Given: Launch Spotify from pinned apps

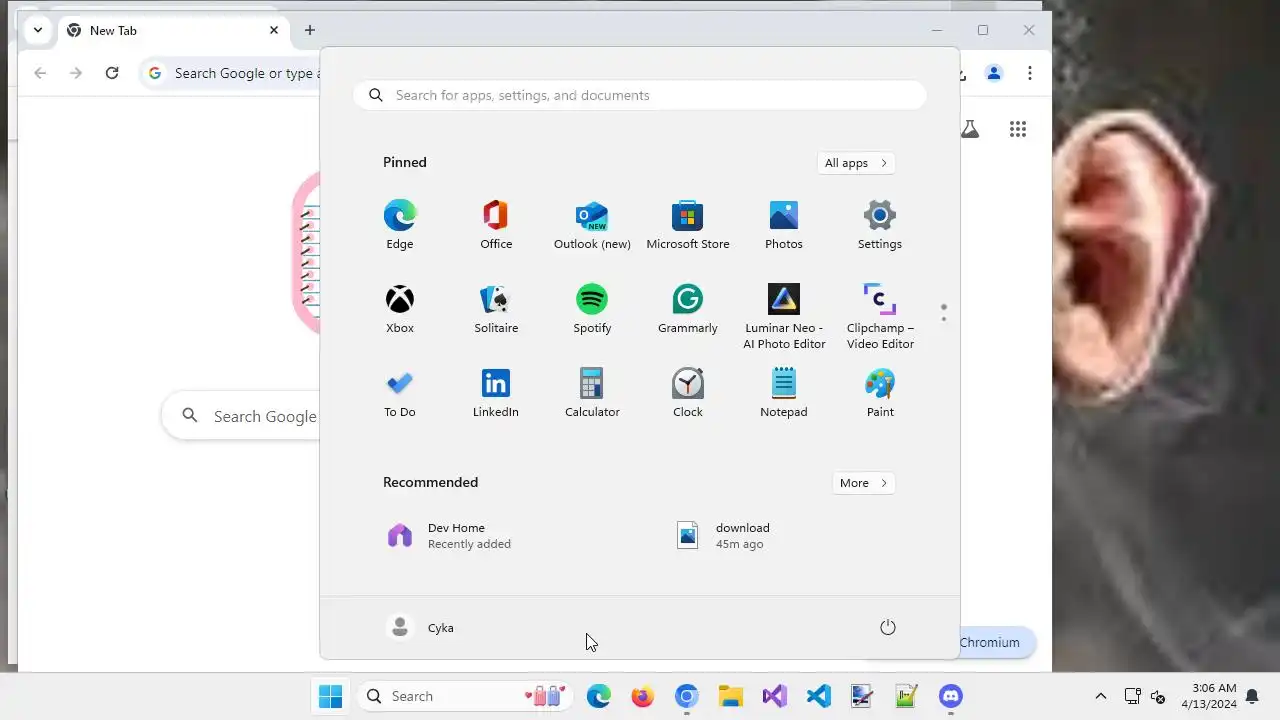Looking at the screenshot, I should (x=592, y=309).
